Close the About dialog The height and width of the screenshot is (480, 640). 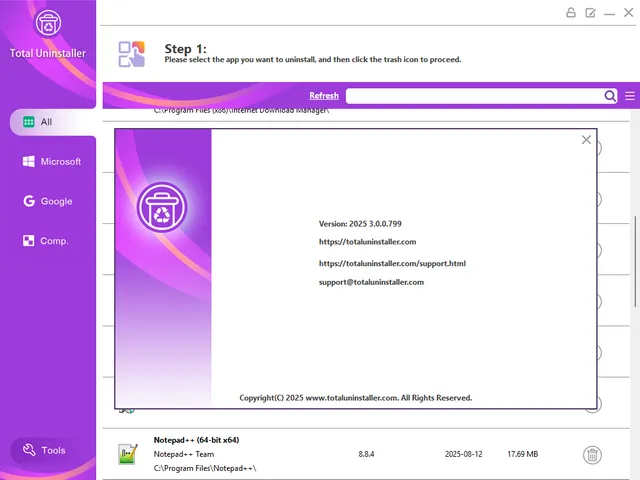point(586,140)
